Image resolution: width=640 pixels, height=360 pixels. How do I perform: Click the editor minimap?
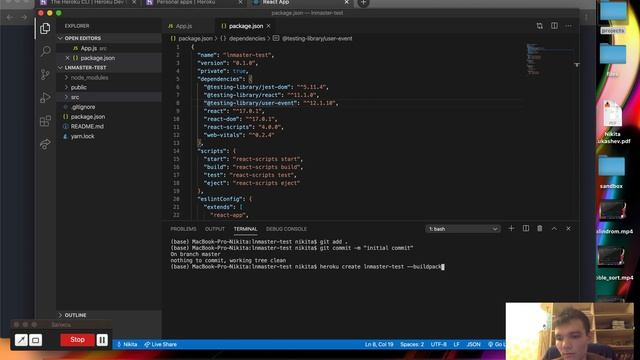click(549, 59)
